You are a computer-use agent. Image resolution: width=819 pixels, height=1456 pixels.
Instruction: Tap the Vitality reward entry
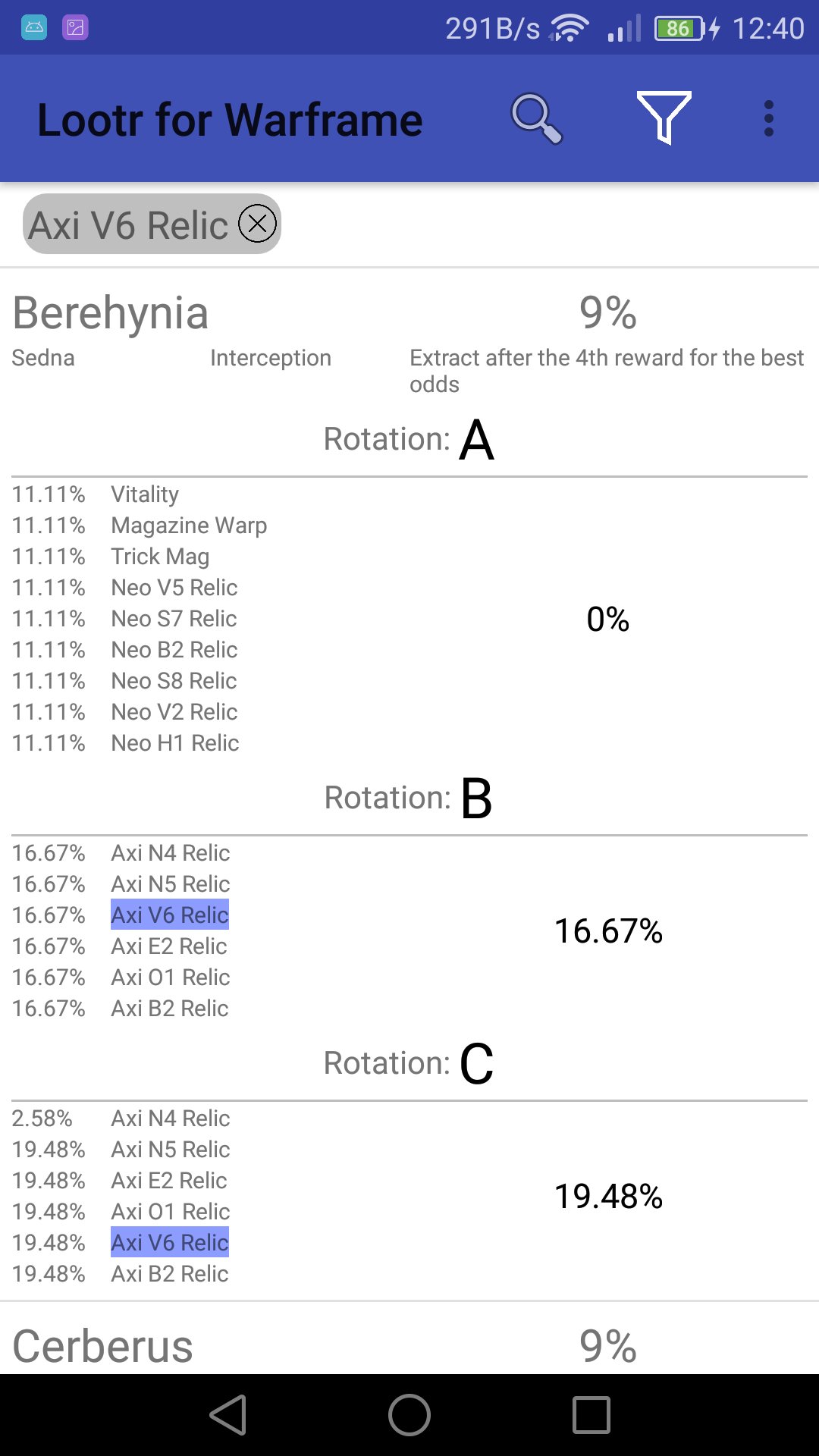click(x=145, y=494)
